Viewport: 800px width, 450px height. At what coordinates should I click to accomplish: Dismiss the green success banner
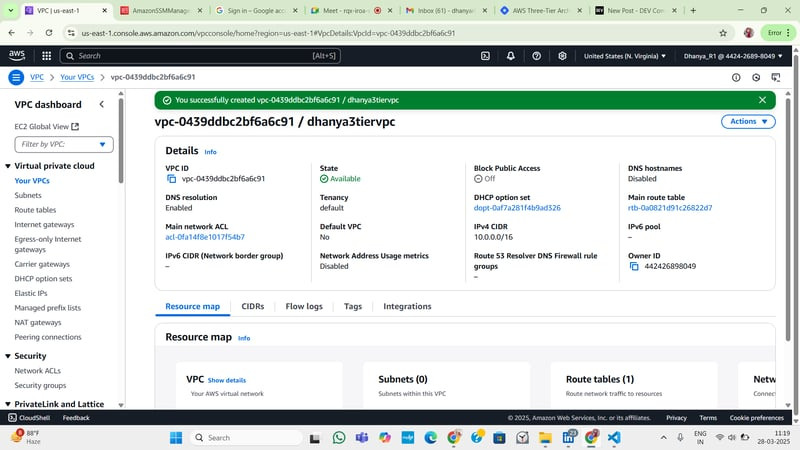tap(762, 100)
